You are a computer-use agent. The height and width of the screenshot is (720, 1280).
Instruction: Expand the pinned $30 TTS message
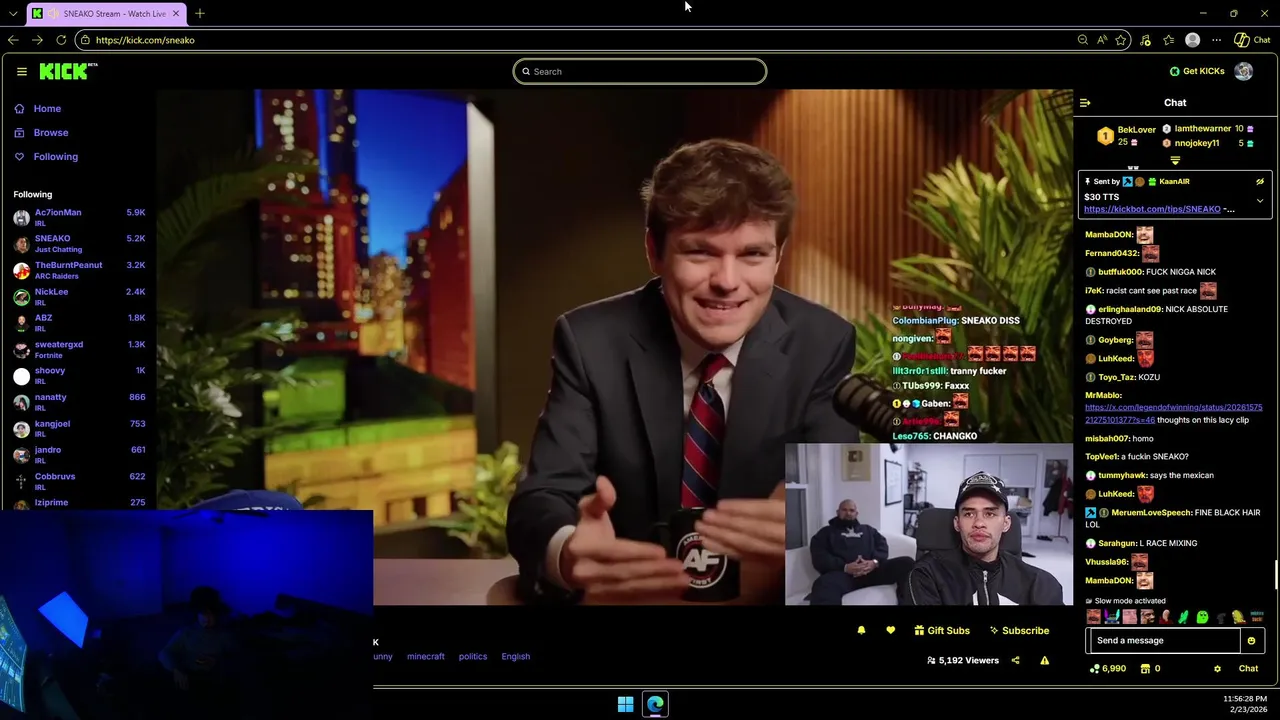pos(1260,201)
